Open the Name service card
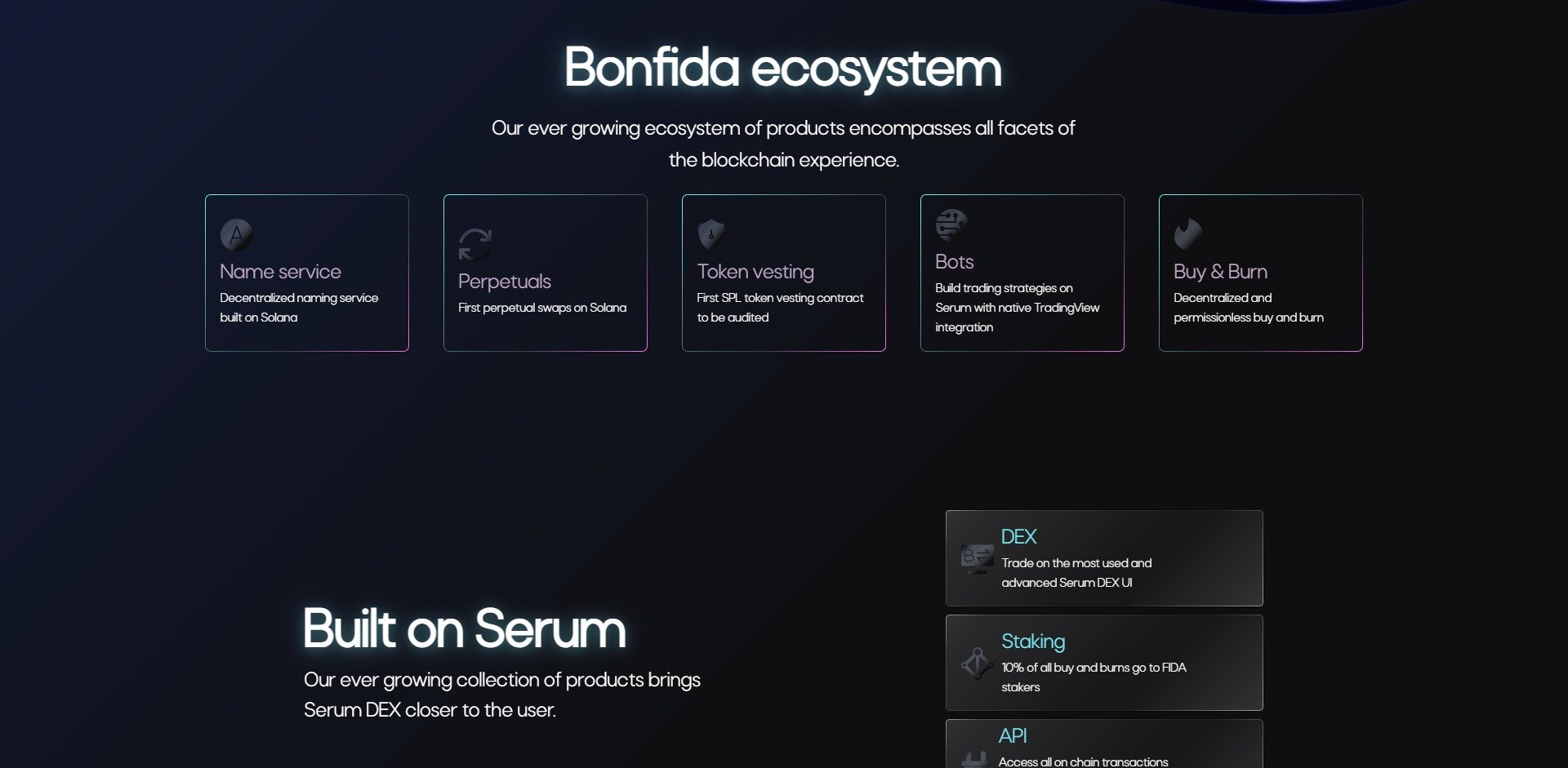The image size is (1568, 768). [x=307, y=273]
